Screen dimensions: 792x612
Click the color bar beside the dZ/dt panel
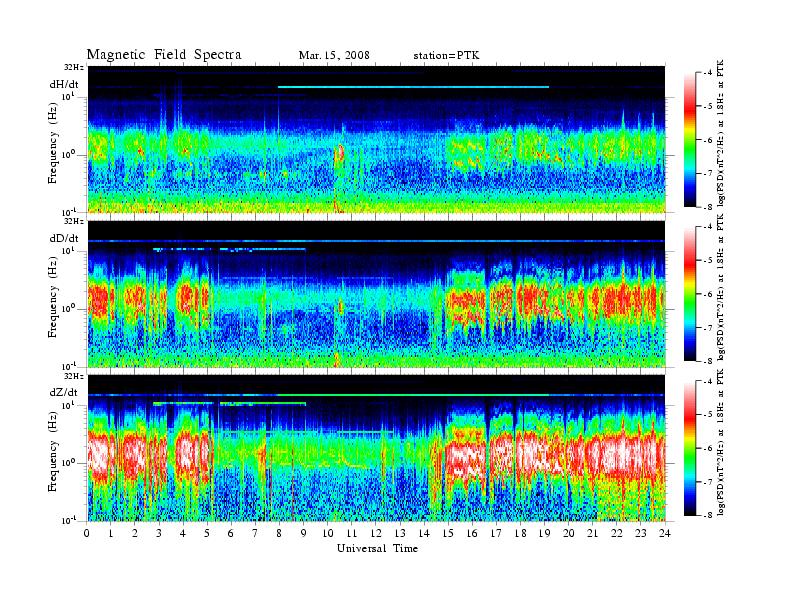[690, 448]
